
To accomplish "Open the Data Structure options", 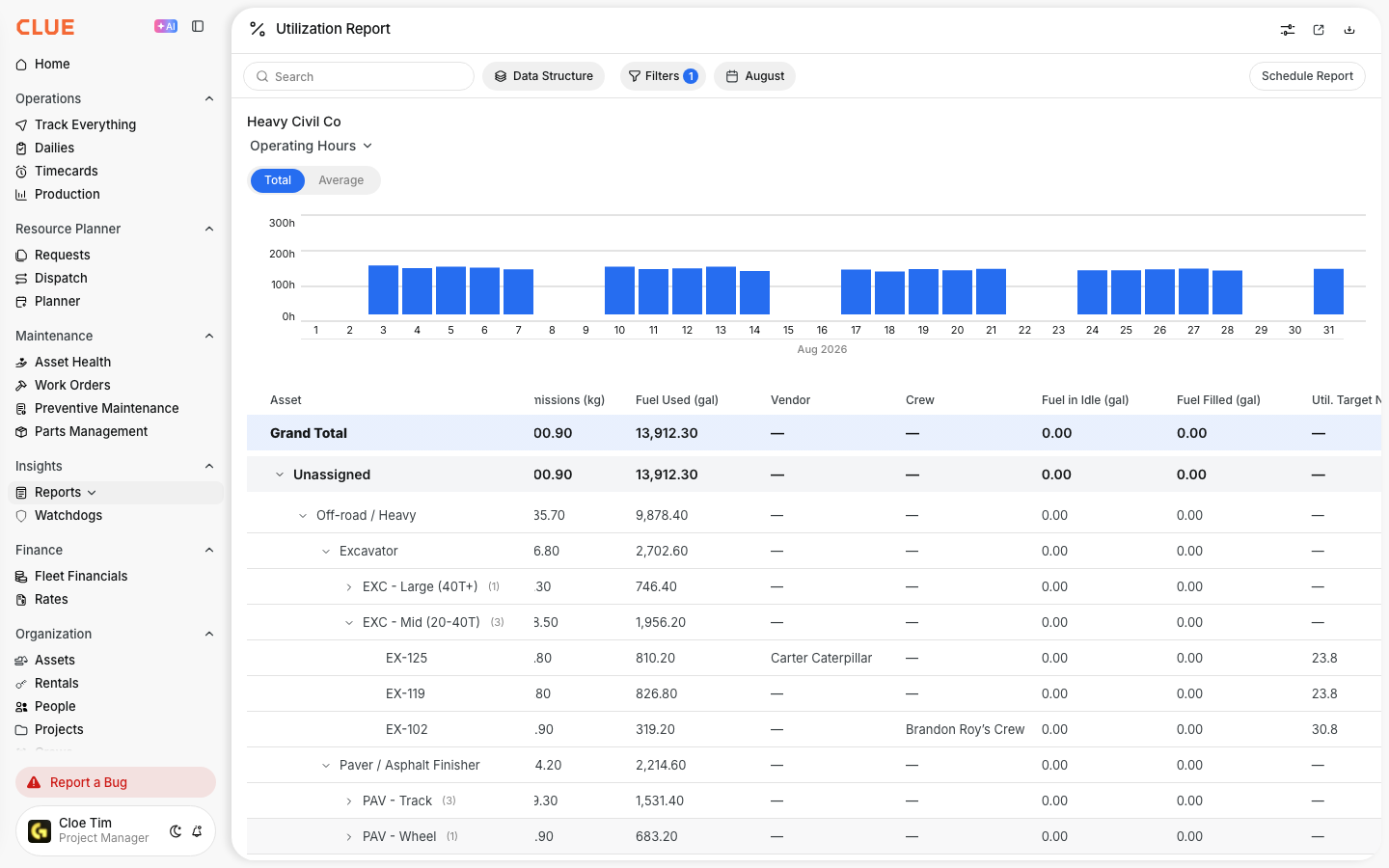I will point(543,76).
